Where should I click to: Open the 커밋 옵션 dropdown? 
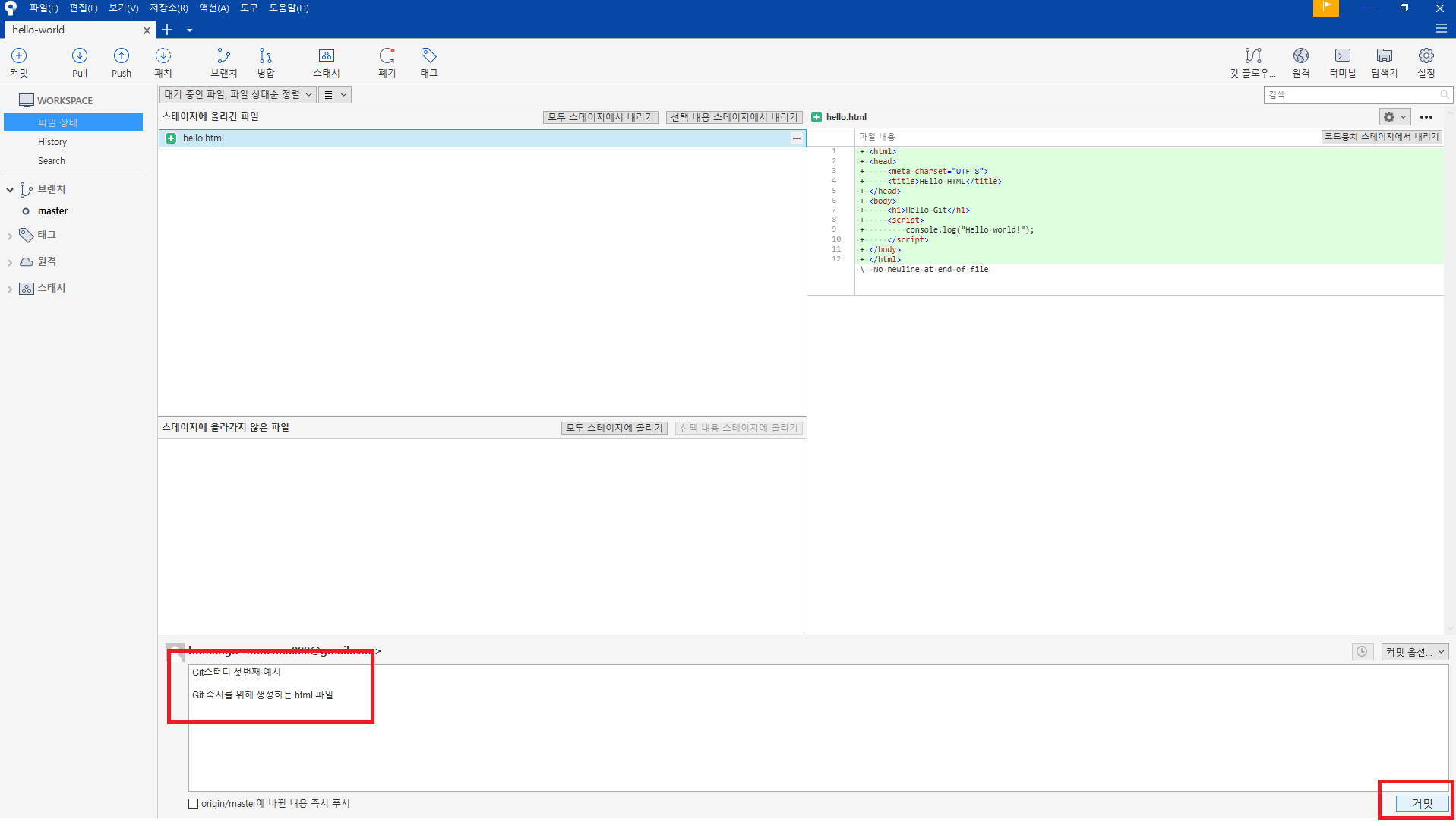point(1415,652)
